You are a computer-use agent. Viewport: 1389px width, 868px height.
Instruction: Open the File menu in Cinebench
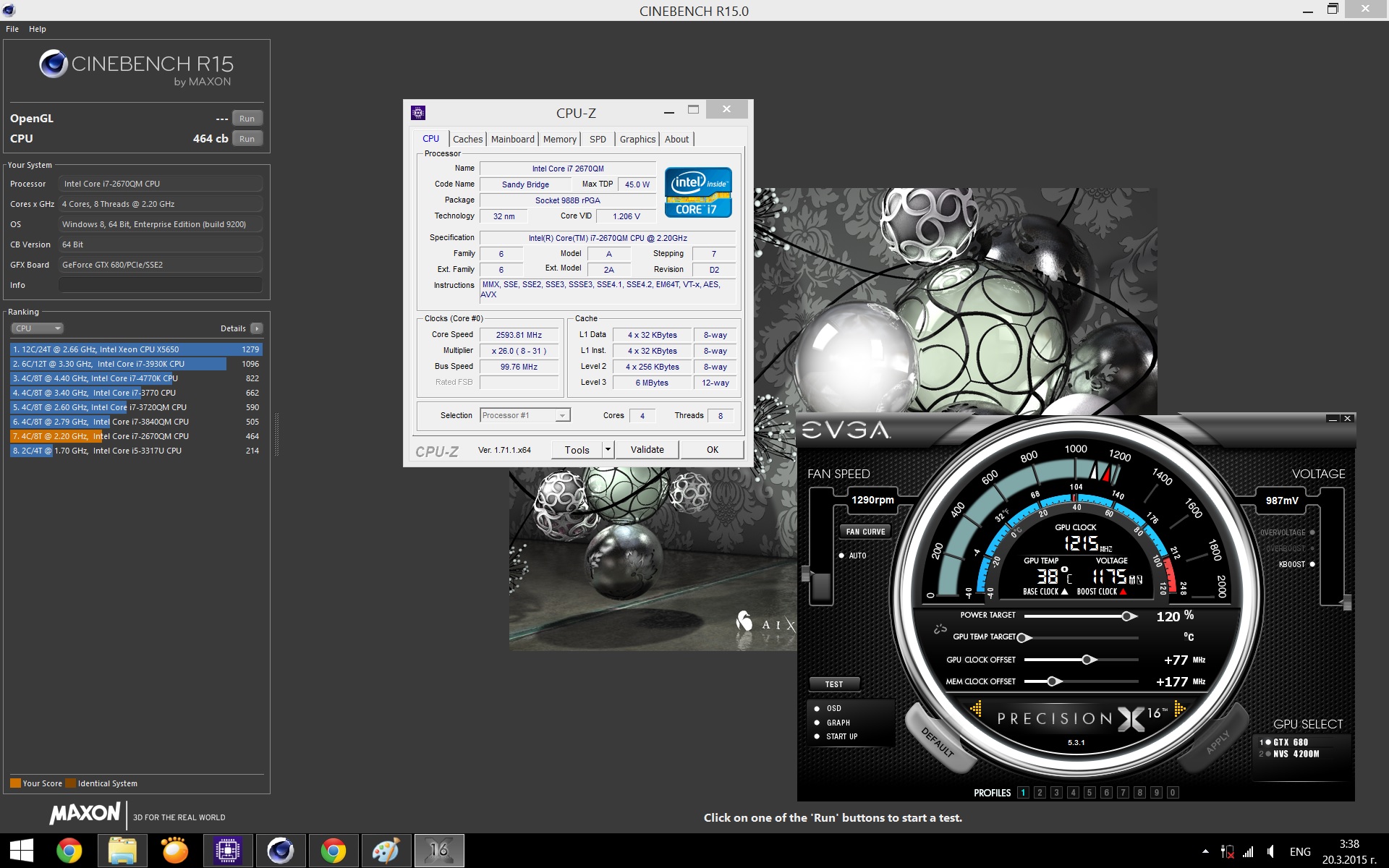pyautogui.click(x=12, y=29)
